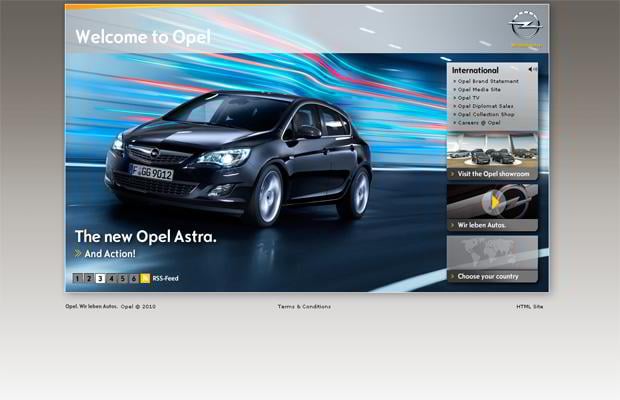Visit the Opel Diplomat Sales page
Viewport: 620px width, 400px height.
[x=486, y=105]
